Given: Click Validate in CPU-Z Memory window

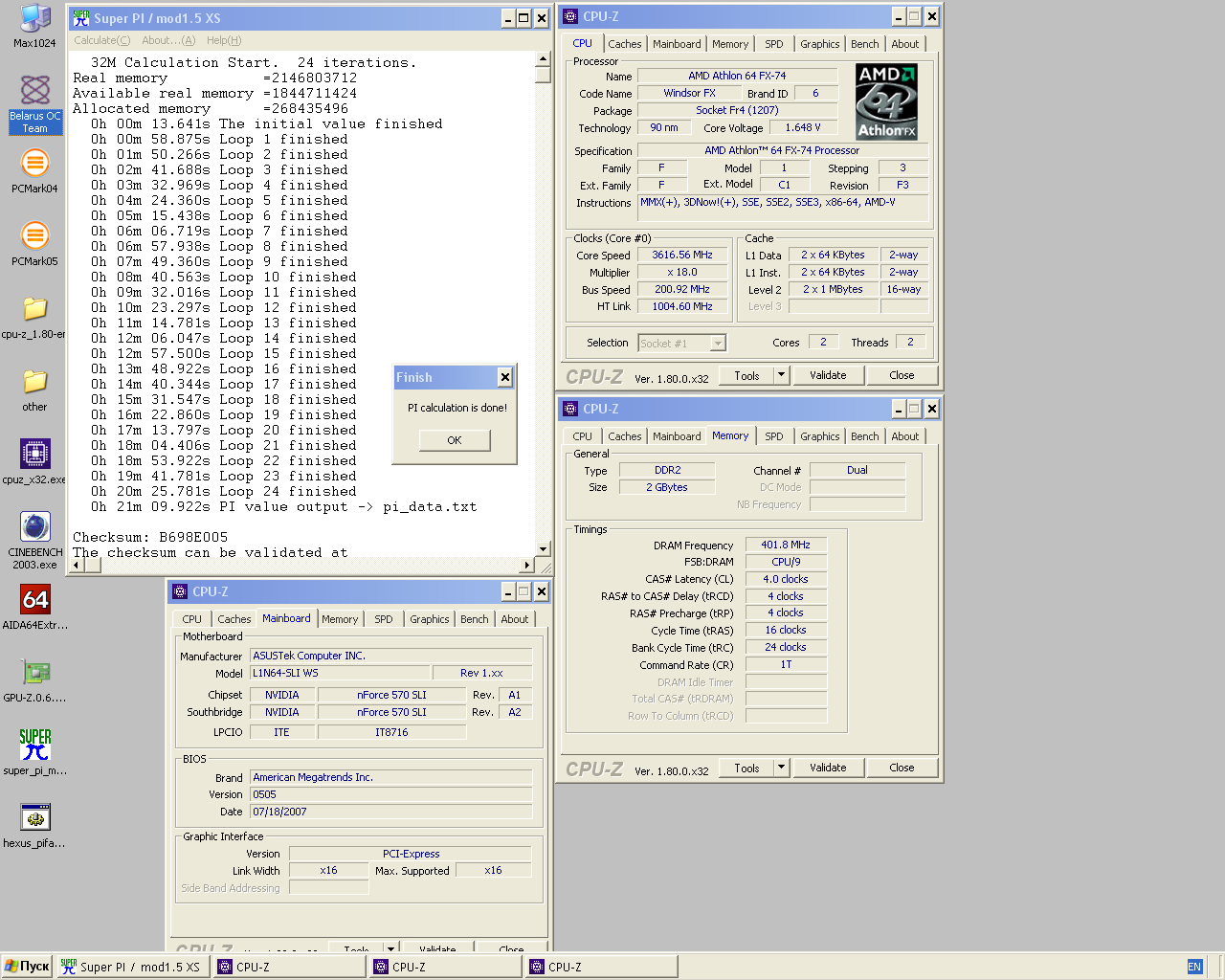Looking at the screenshot, I should click(828, 768).
